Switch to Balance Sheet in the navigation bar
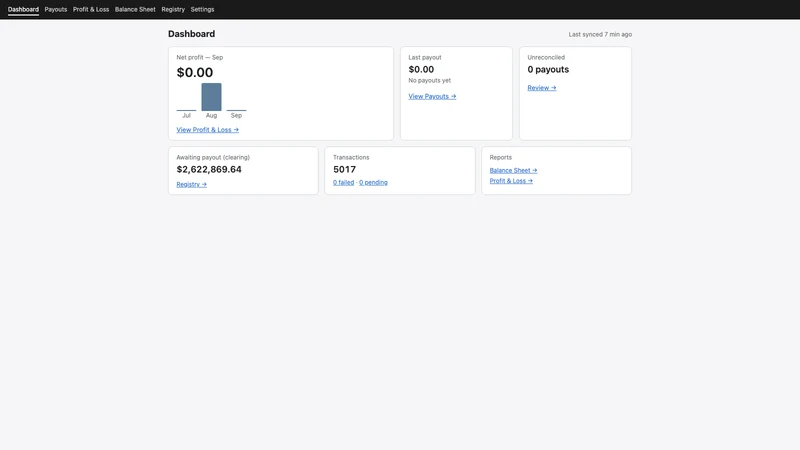Viewport: 800px width, 450px height. 135,9
